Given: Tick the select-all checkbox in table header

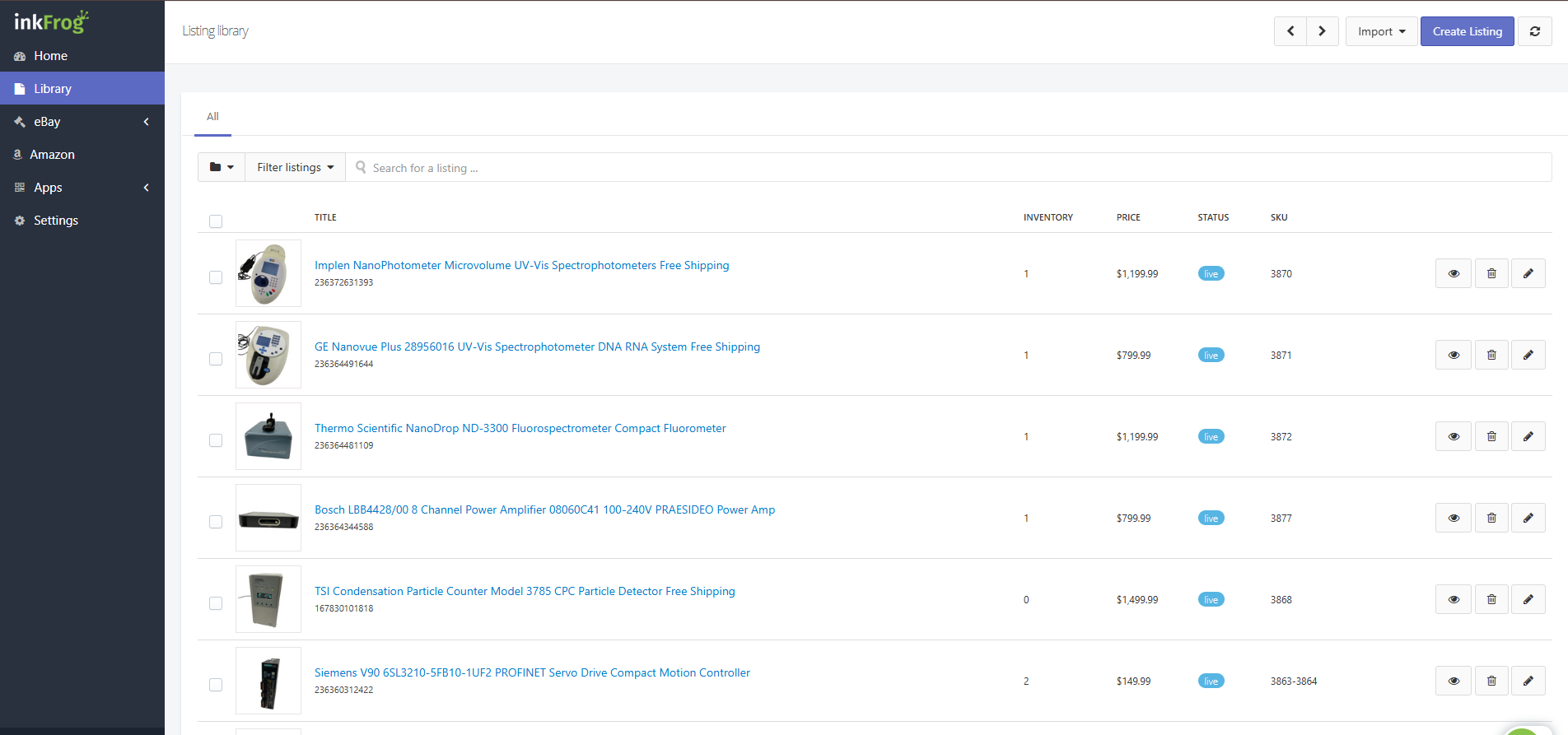Looking at the screenshot, I should tap(216, 221).
